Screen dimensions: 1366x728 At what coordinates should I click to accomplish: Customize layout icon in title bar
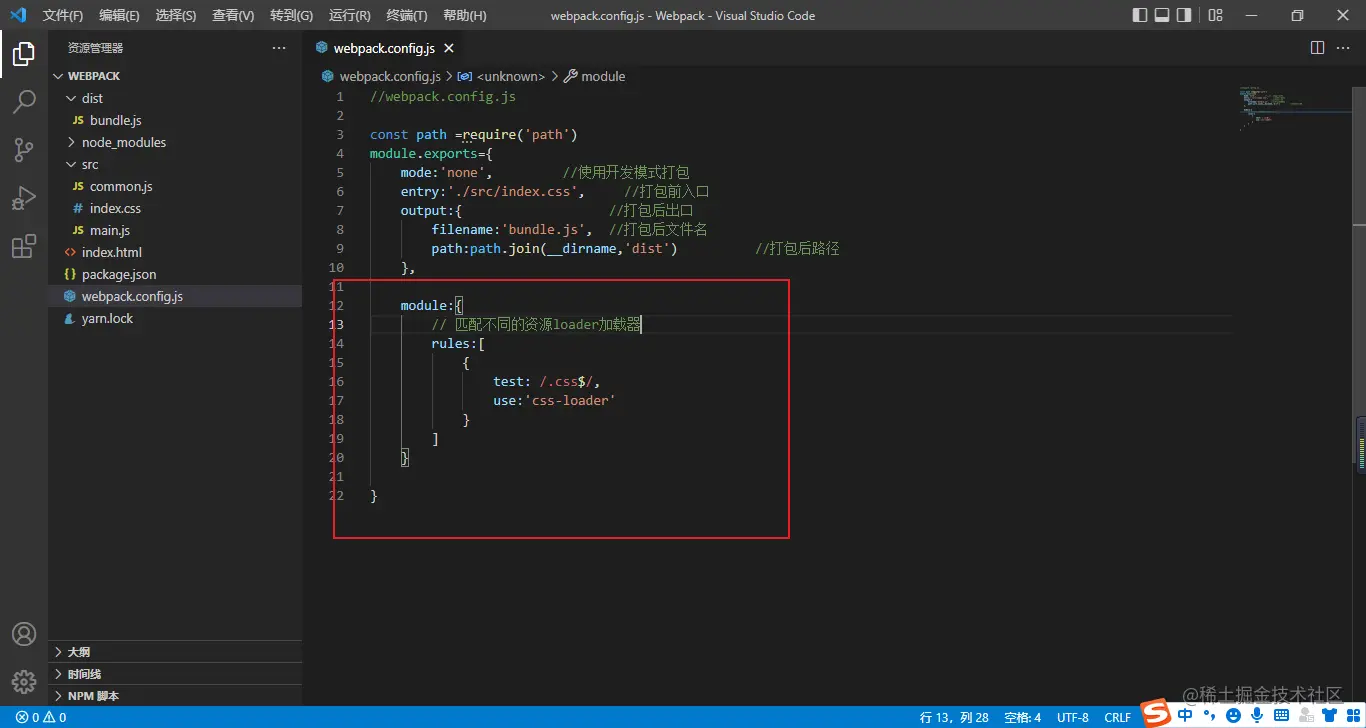1215,15
